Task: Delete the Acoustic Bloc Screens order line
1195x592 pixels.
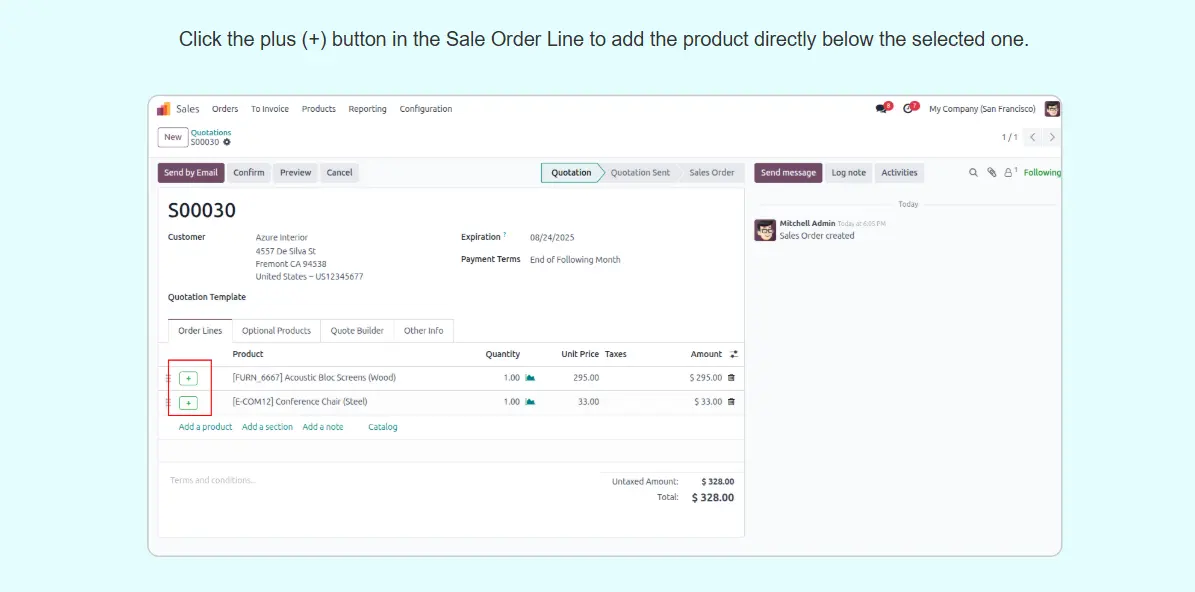Action: 731,378
